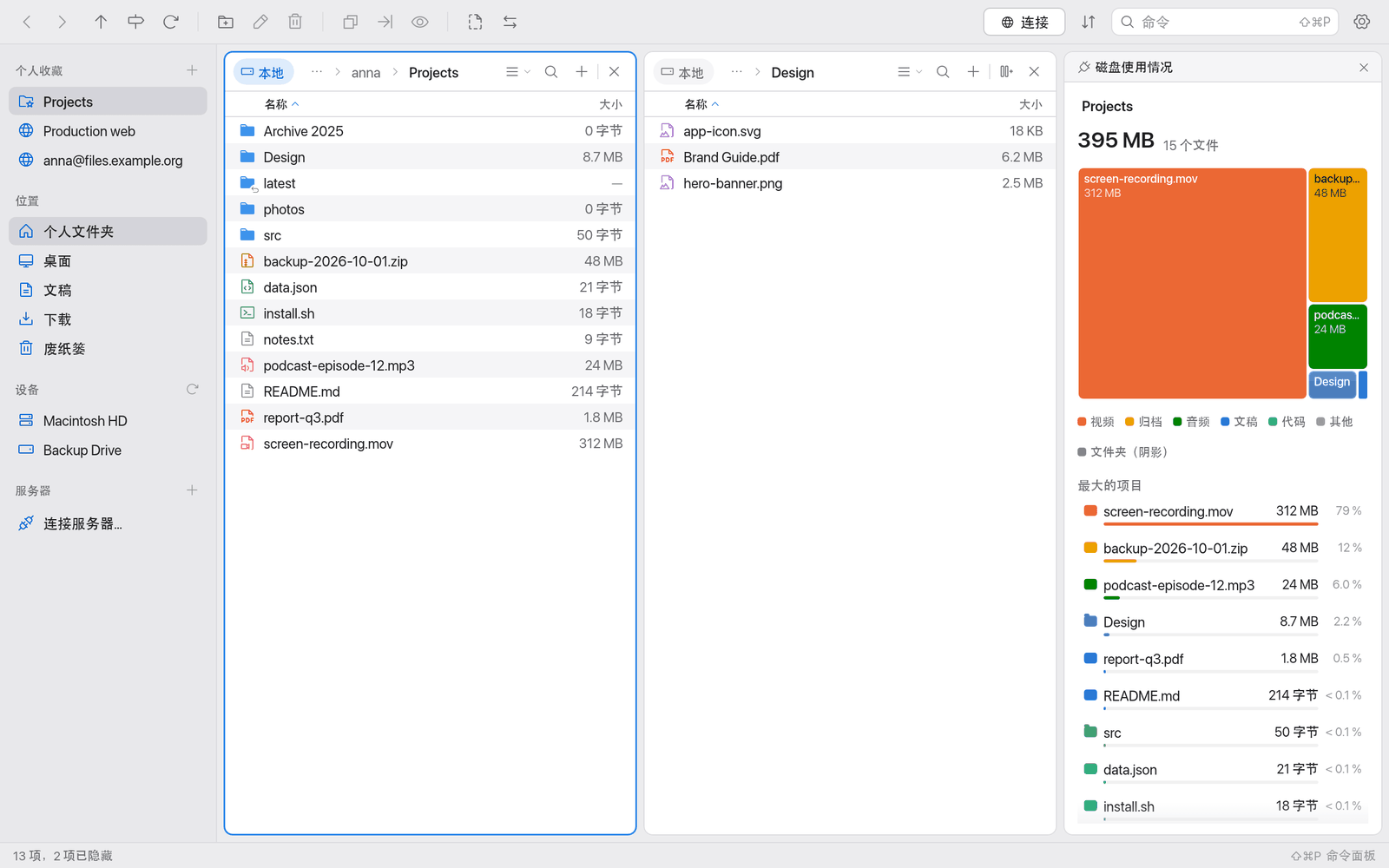Open settings with the gear icon
The image size is (1389, 868).
click(x=1361, y=22)
